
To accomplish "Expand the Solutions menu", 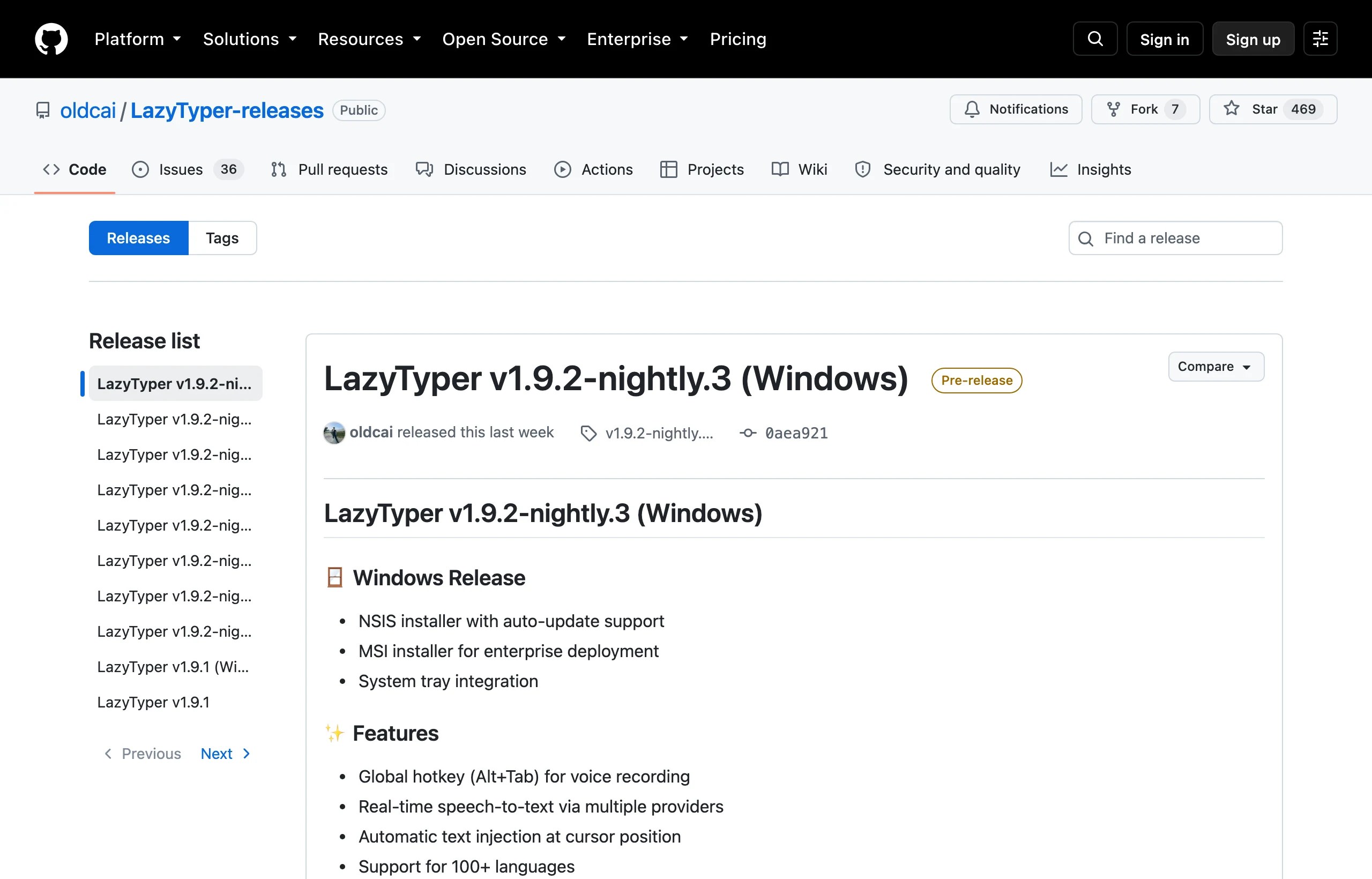I will 249,39.
